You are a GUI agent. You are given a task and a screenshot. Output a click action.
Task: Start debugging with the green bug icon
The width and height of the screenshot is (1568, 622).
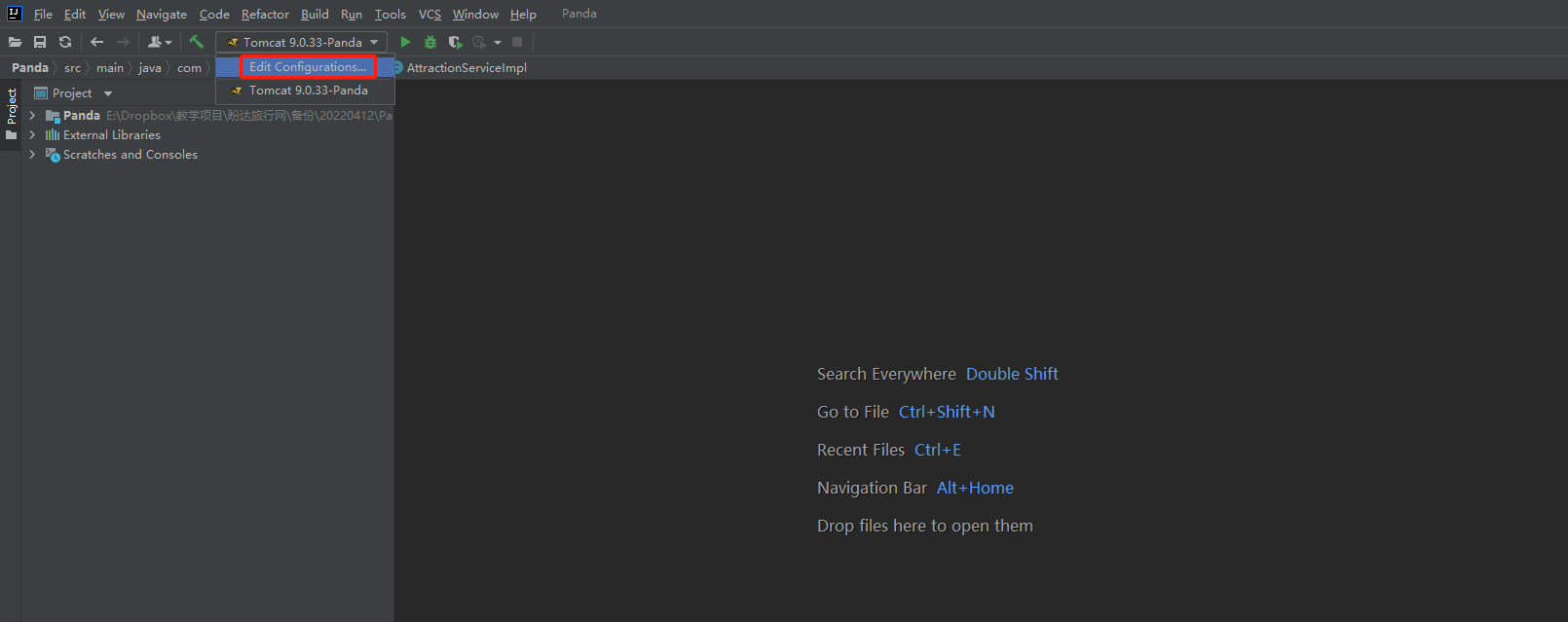[x=430, y=42]
